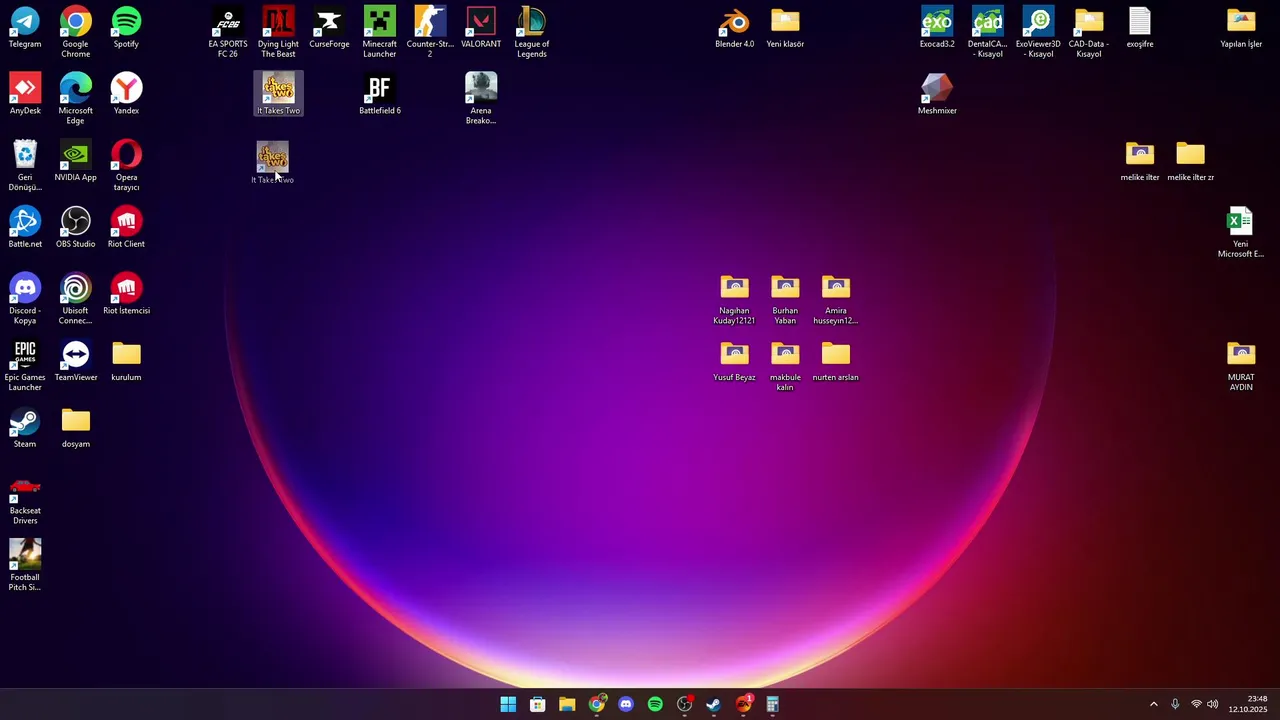Select the Epic Games Launcher shortcut
Image resolution: width=1280 pixels, height=720 pixels.
[x=25, y=366]
